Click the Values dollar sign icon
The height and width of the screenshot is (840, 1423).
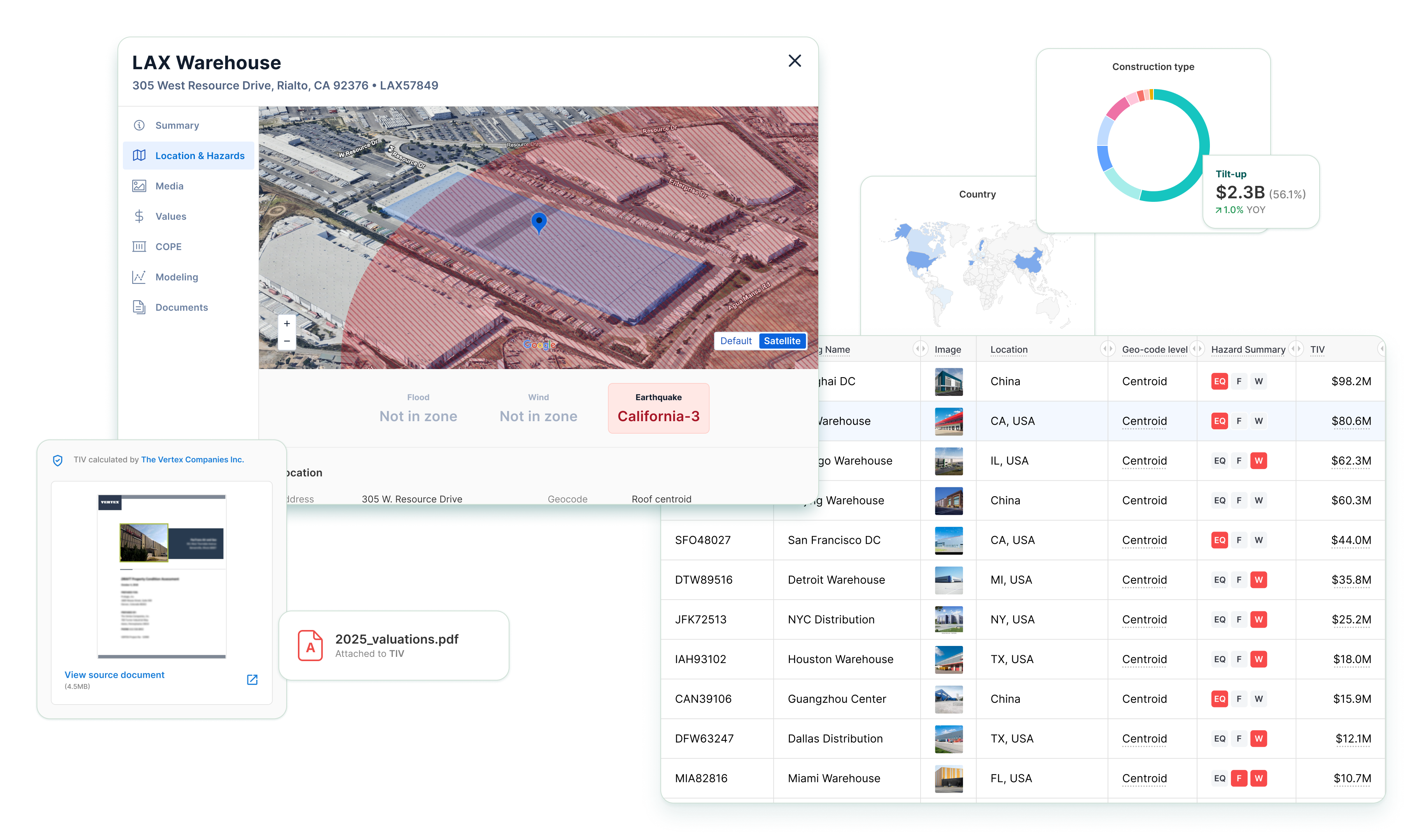pos(139,216)
